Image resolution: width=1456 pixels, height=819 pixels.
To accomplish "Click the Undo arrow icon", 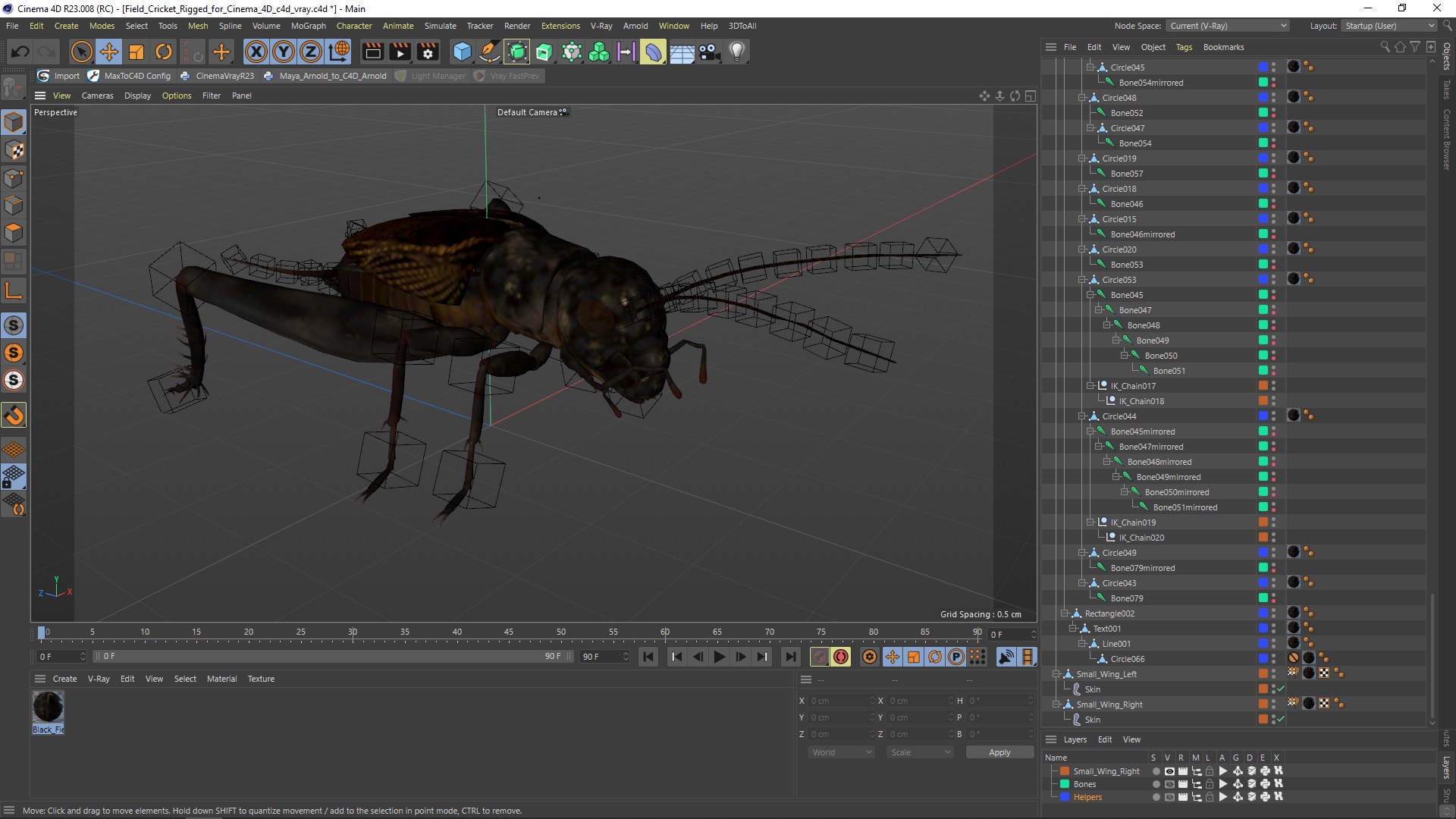I will [x=20, y=52].
